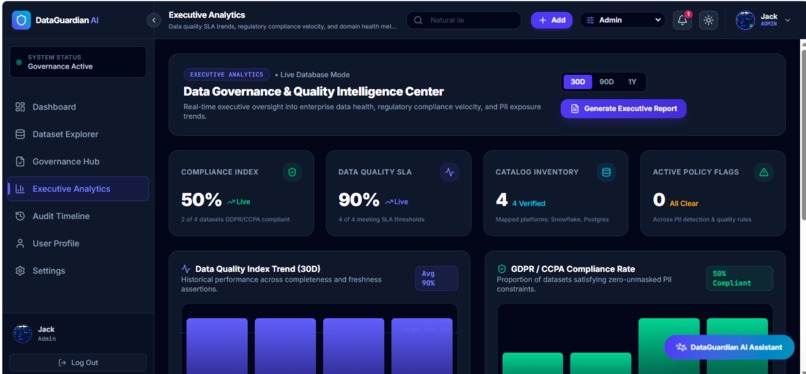Click the 90% data quality SLA value

click(359, 199)
